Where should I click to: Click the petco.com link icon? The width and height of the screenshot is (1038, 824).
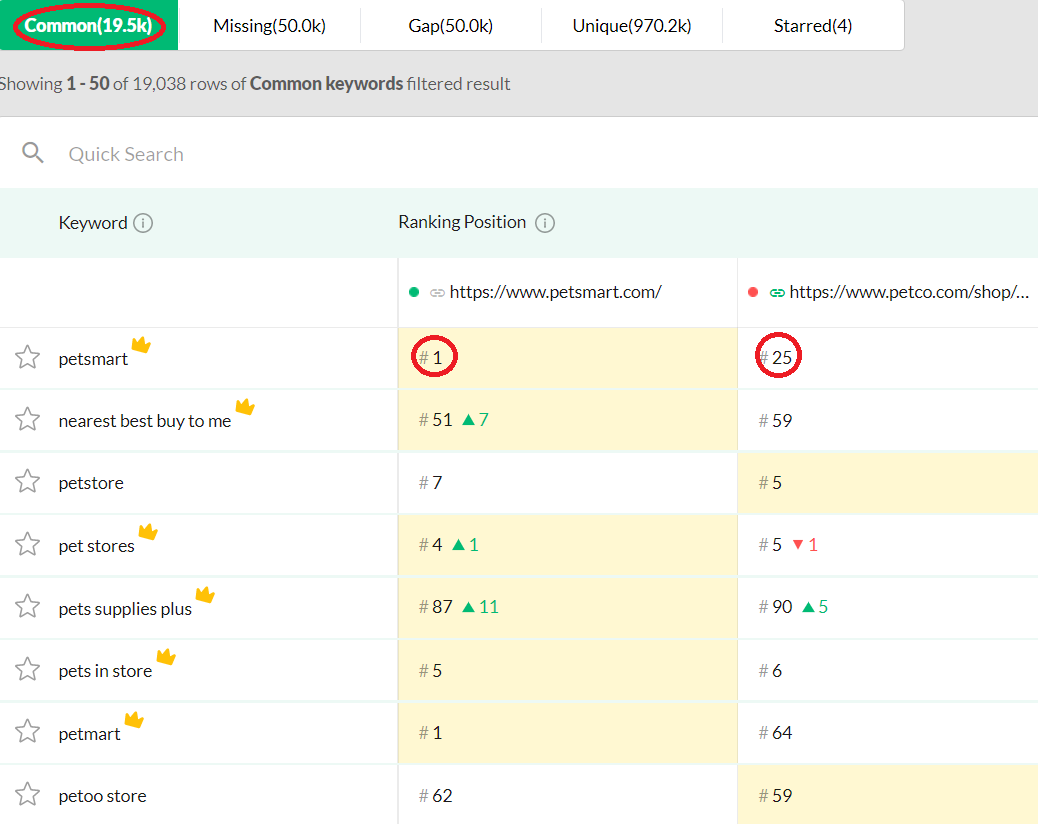(777, 293)
